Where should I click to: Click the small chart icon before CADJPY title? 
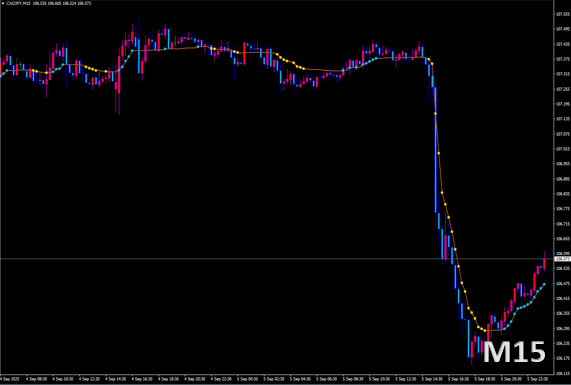(3, 3)
